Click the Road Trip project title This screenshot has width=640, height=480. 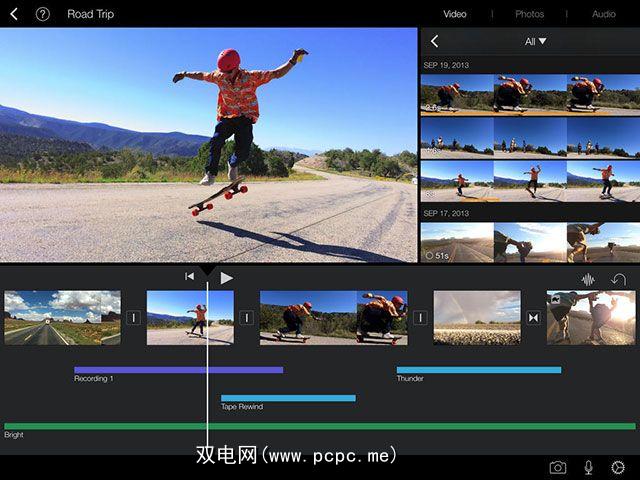91,14
